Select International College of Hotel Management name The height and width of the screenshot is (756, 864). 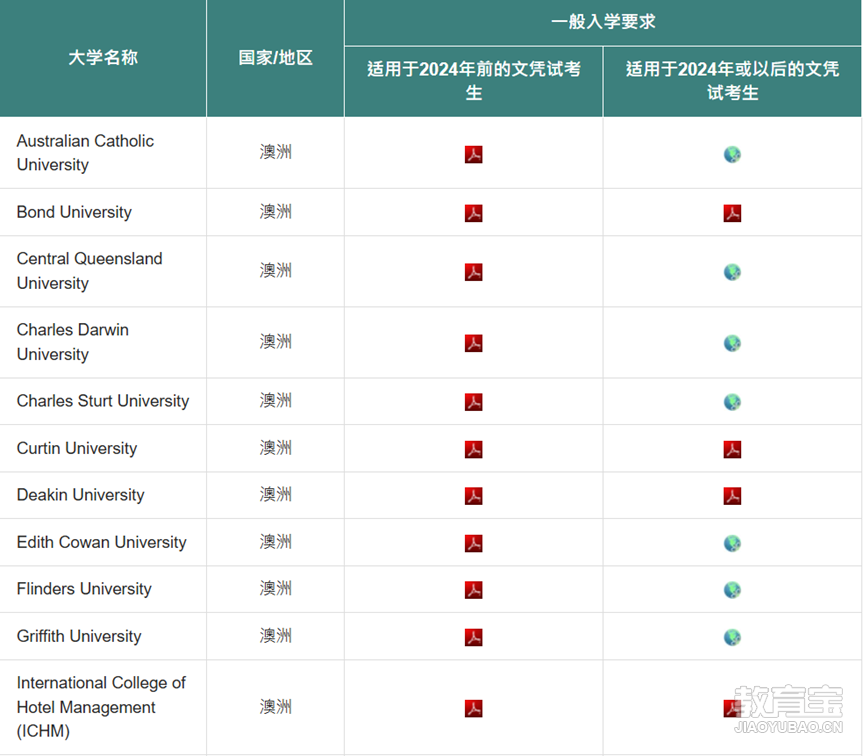pos(101,707)
